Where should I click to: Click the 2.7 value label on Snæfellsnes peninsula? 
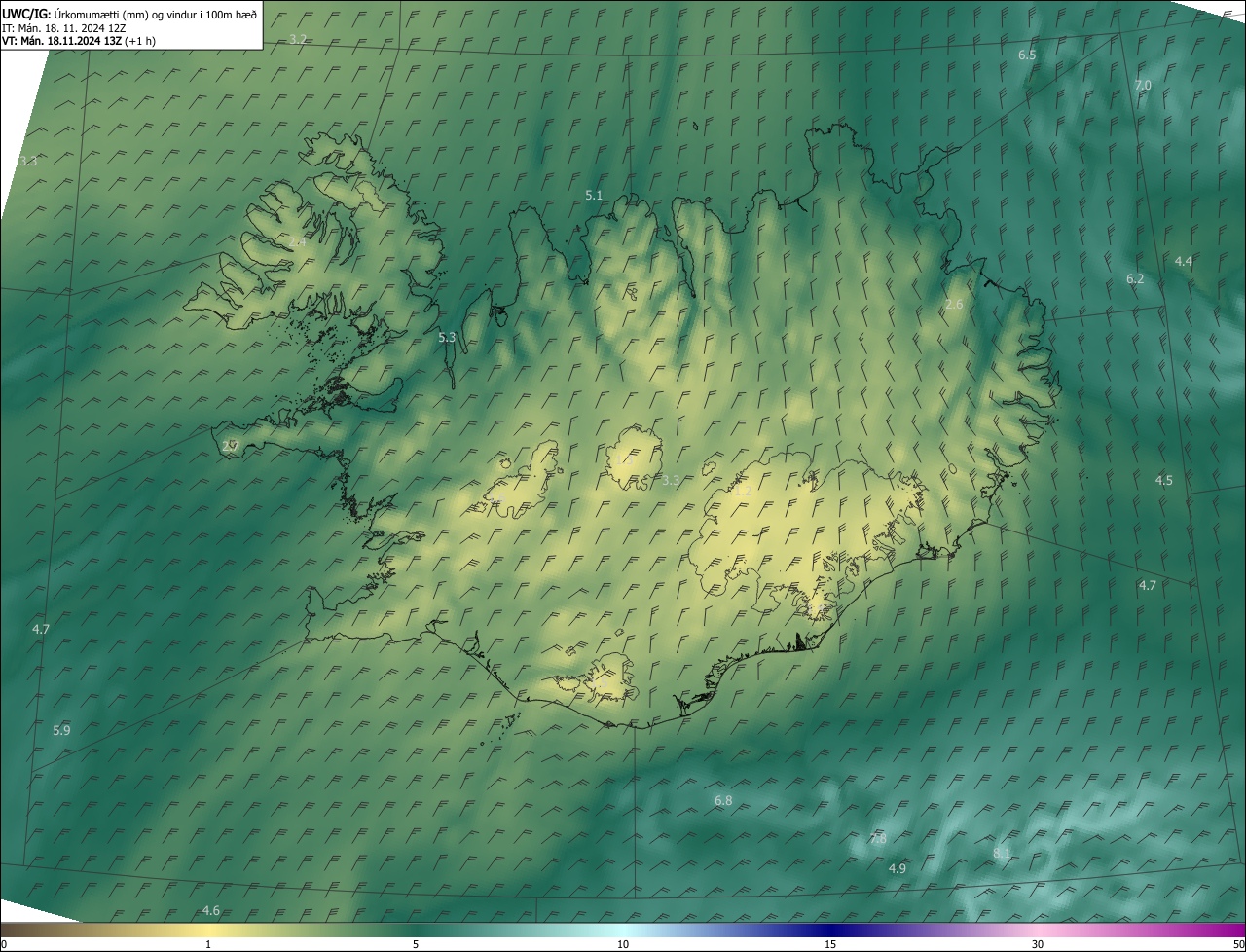coord(231,446)
